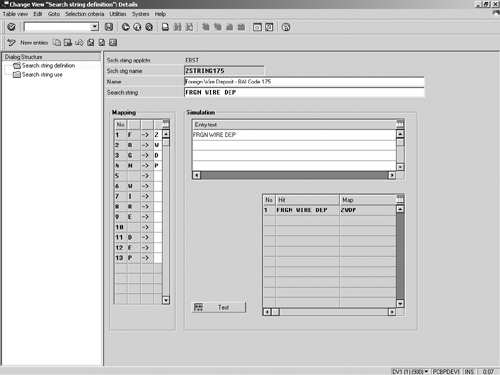Image resolution: width=500 pixels, height=375 pixels.
Task: Open Utilities menu
Action: [x=118, y=14]
